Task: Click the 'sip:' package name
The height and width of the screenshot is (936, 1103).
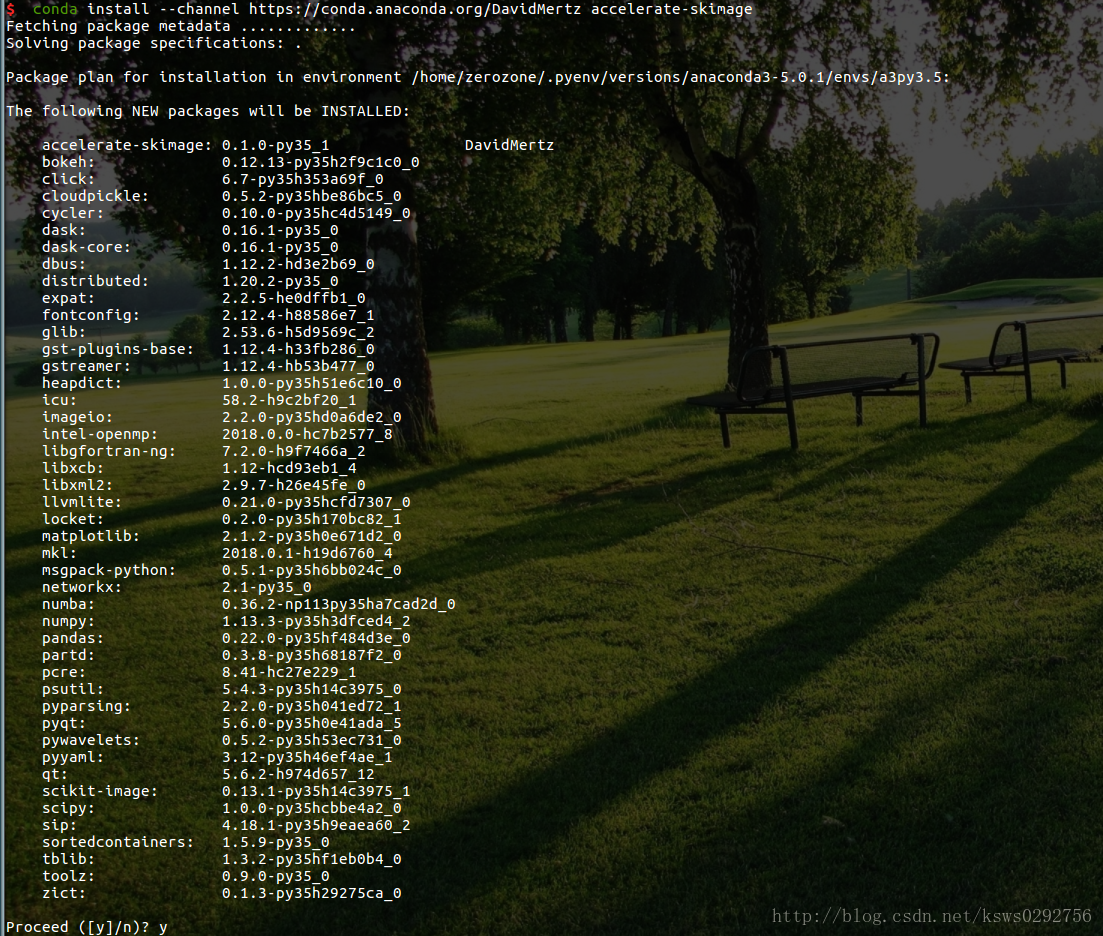Action: point(59,825)
